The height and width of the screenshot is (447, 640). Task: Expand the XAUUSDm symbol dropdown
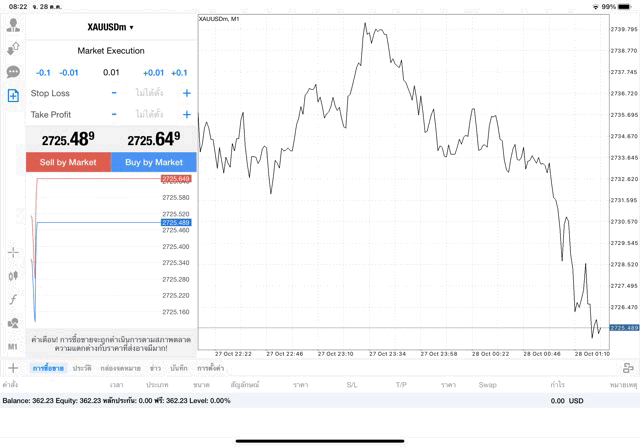coord(111,27)
